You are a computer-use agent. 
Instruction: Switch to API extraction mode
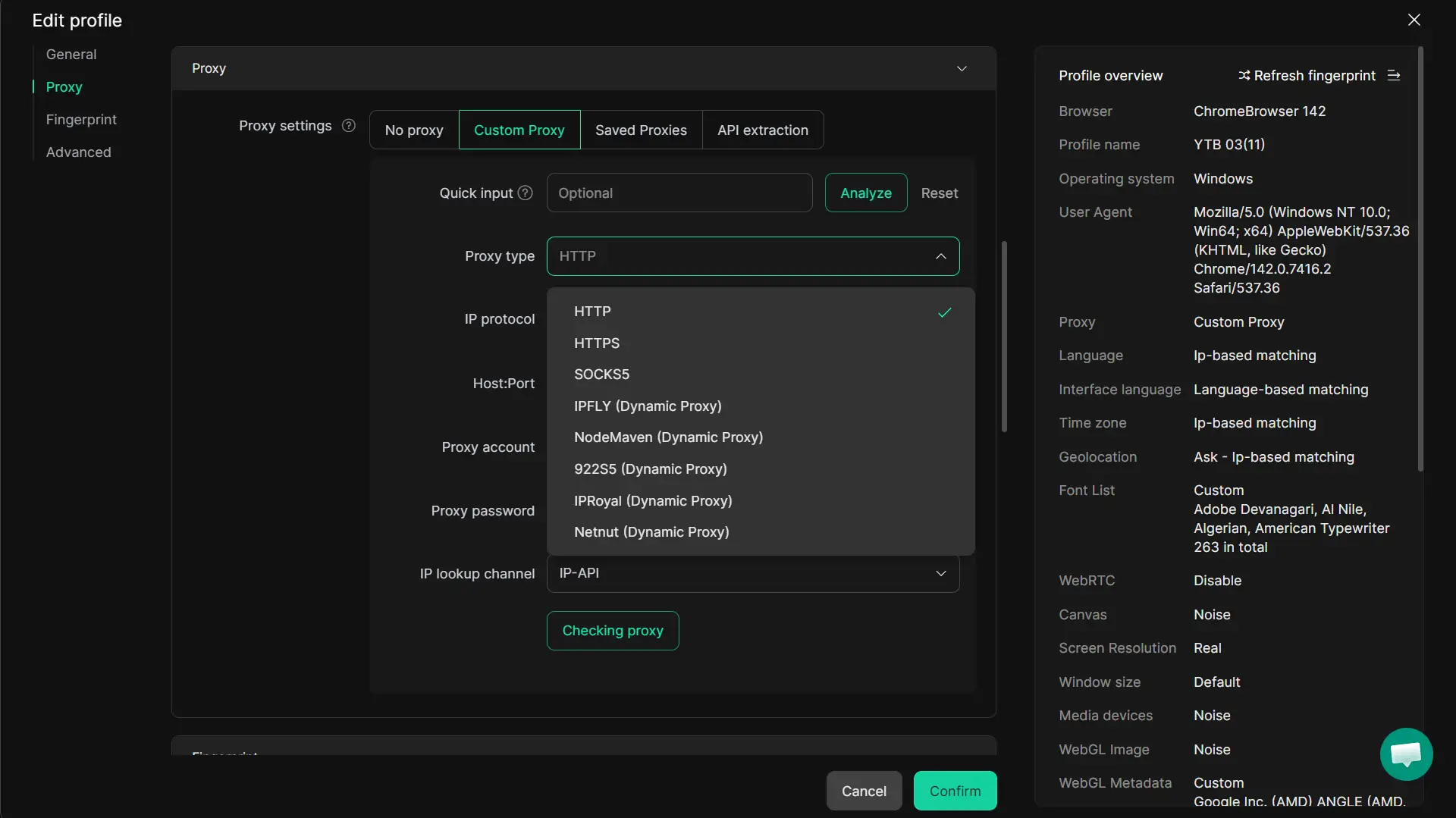click(x=762, y=130)
